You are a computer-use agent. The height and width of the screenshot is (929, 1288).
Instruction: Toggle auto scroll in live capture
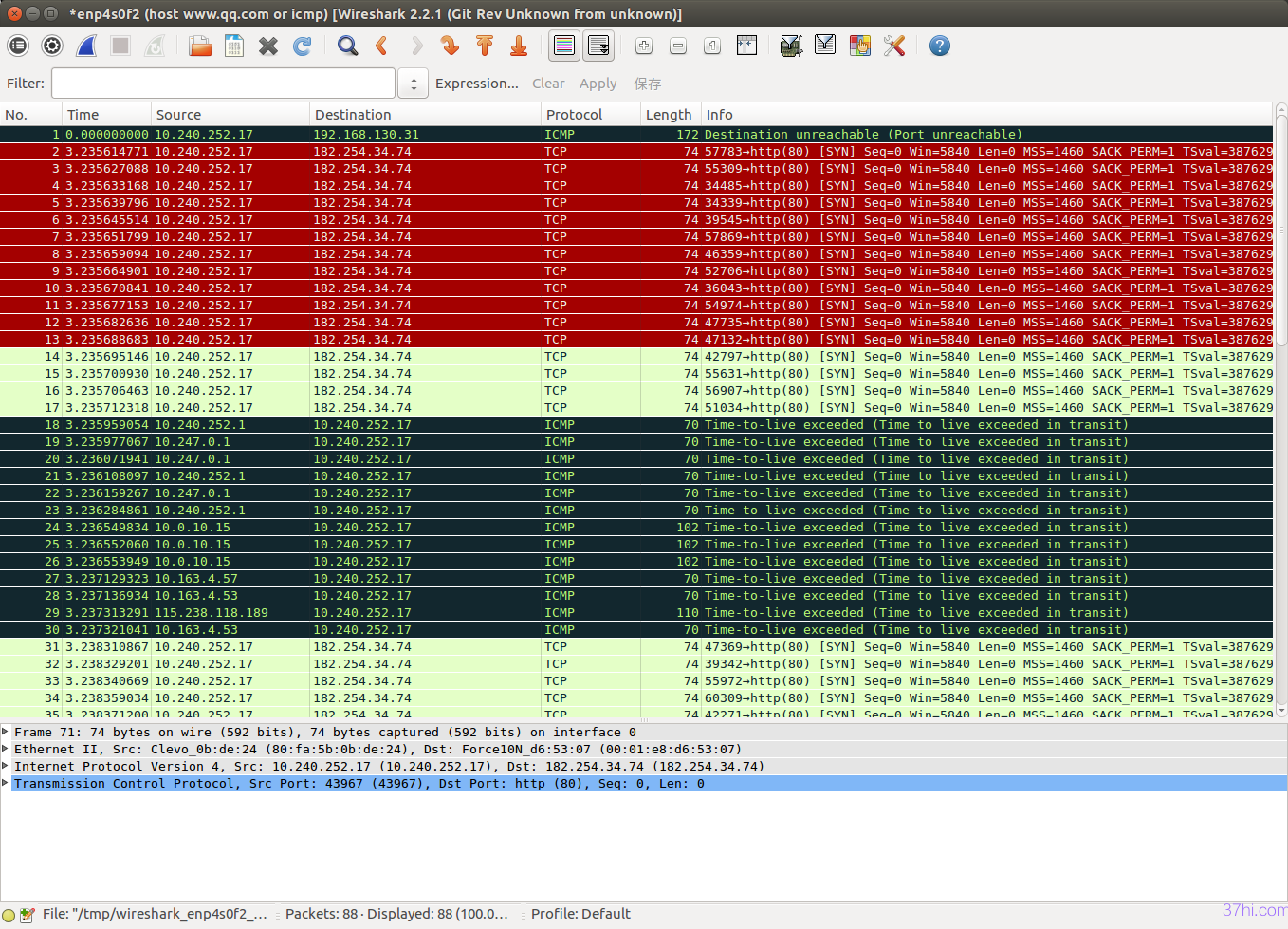598,46
